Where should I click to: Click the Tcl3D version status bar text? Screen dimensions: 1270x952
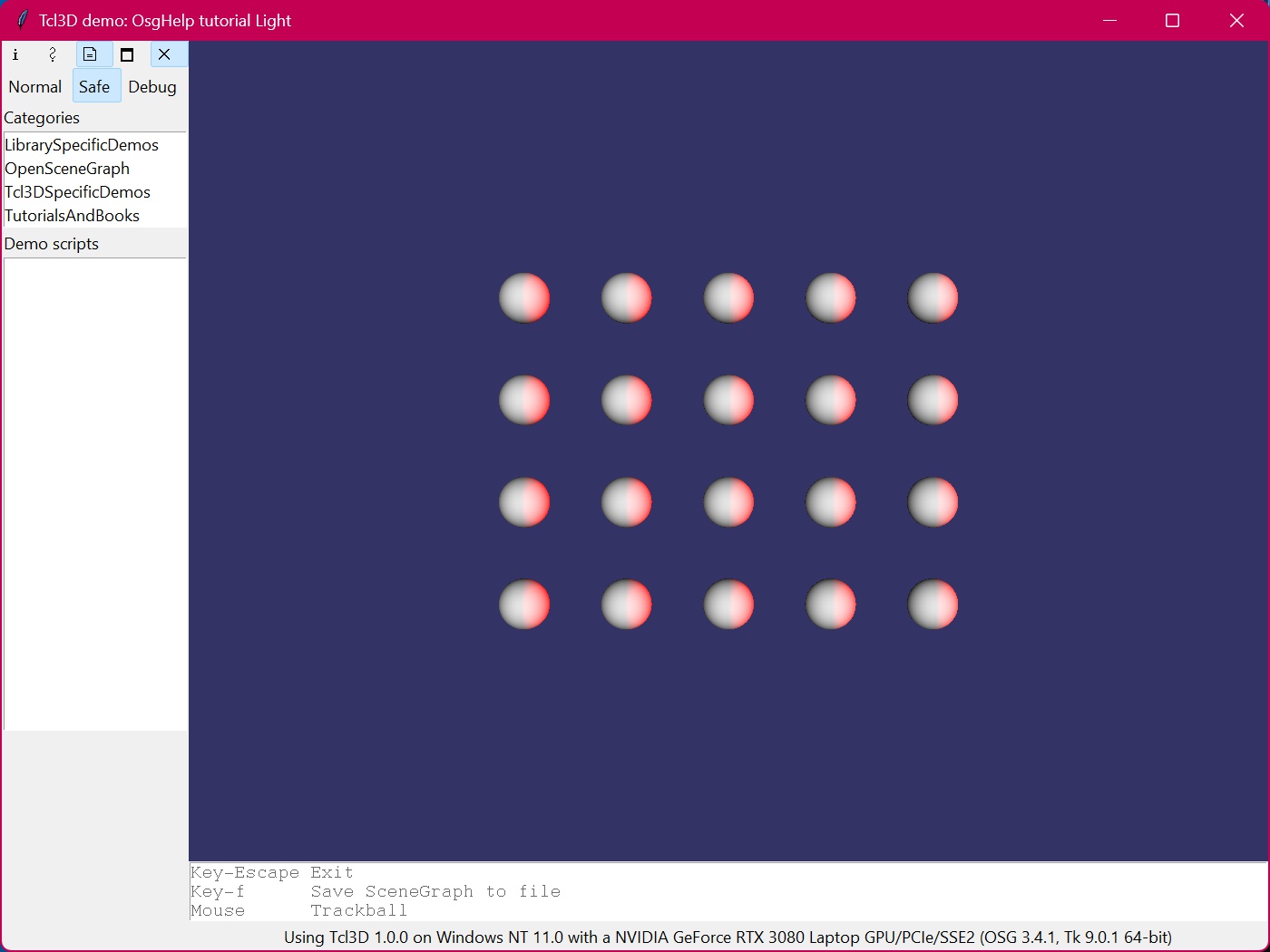[x=728, y=937]
